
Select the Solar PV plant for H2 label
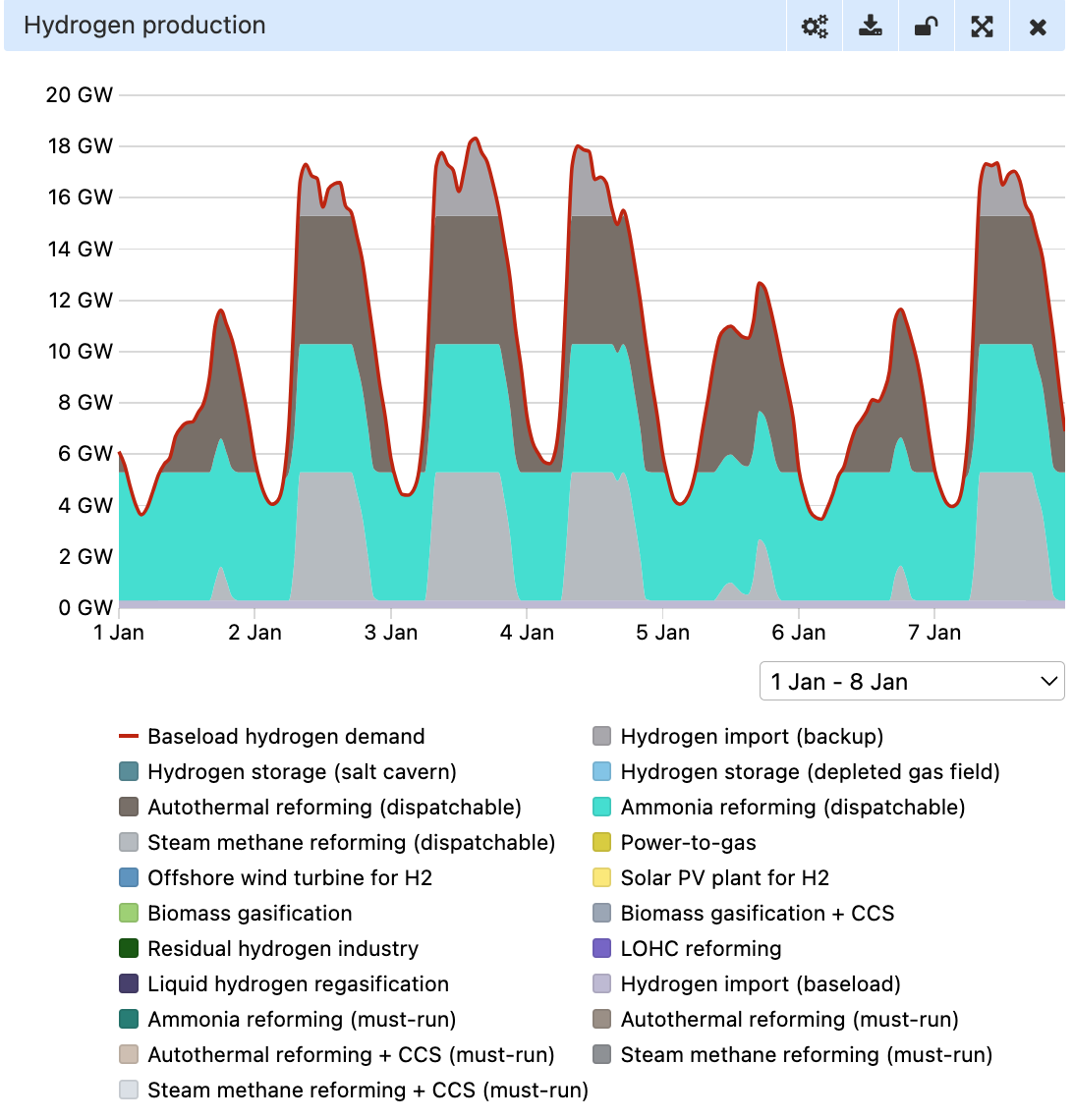pos(725,878)
